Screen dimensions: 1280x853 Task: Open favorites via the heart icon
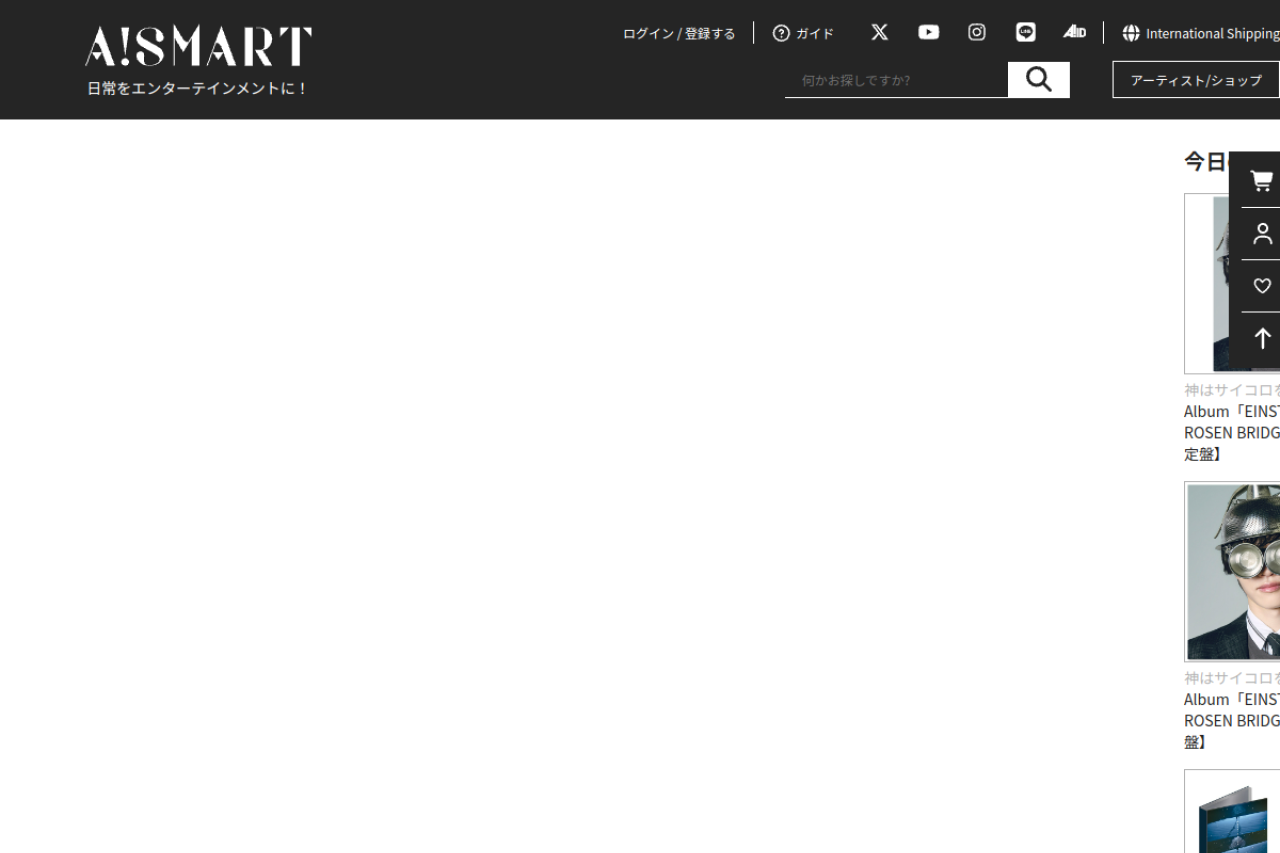click(1262, 286)
